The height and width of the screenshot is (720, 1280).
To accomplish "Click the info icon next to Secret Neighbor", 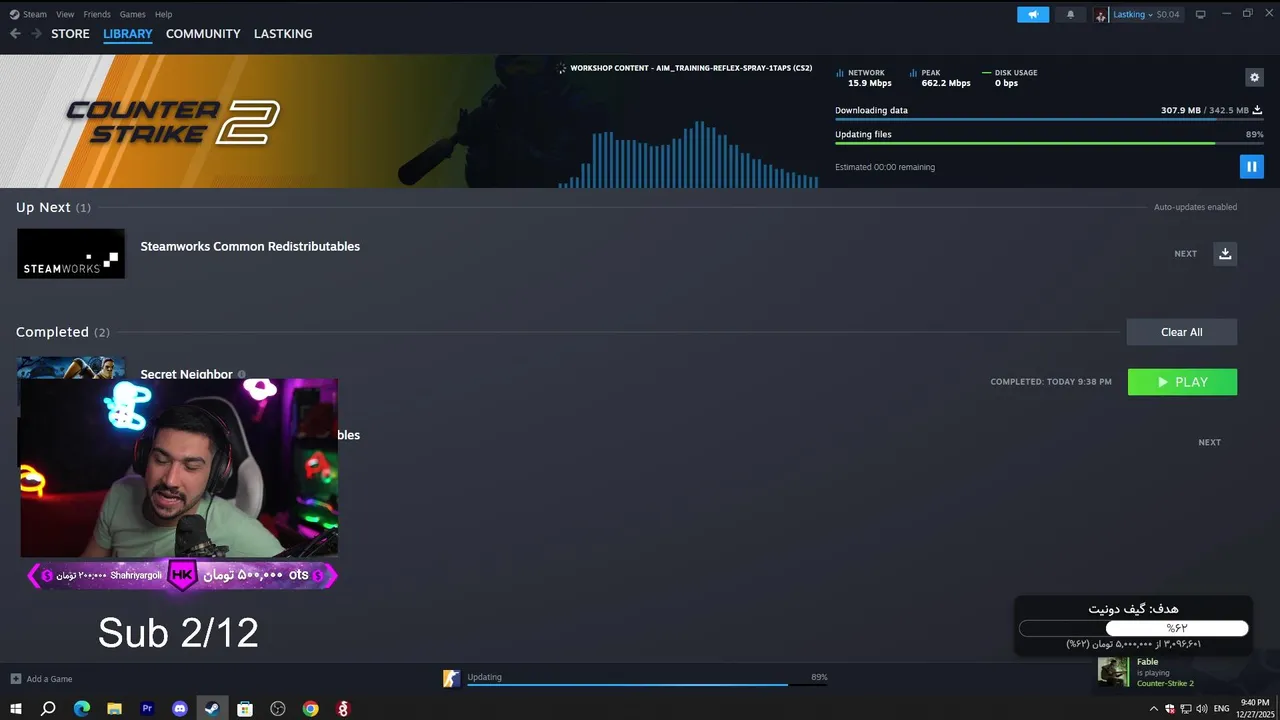I will click(241, 375).
